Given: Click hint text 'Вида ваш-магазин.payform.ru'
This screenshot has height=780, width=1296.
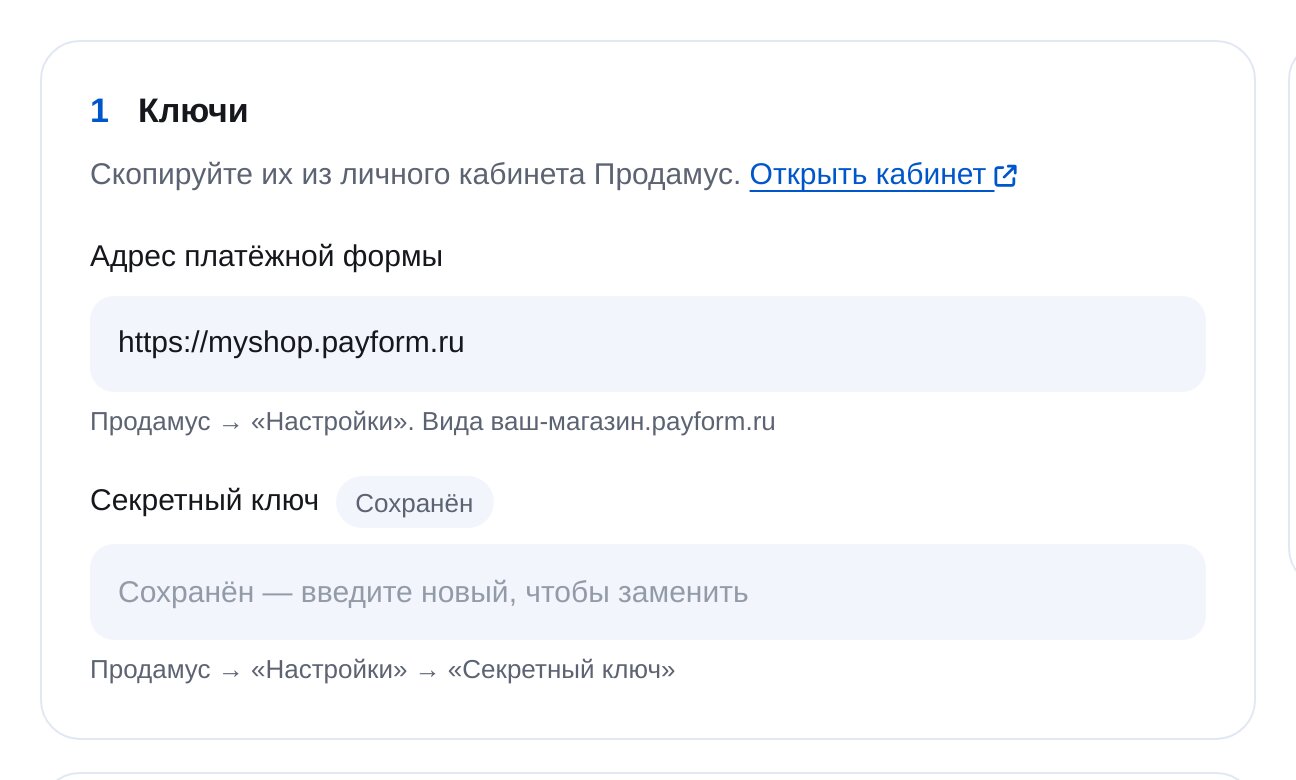Looking at the screenshot, I should [599, 422].
